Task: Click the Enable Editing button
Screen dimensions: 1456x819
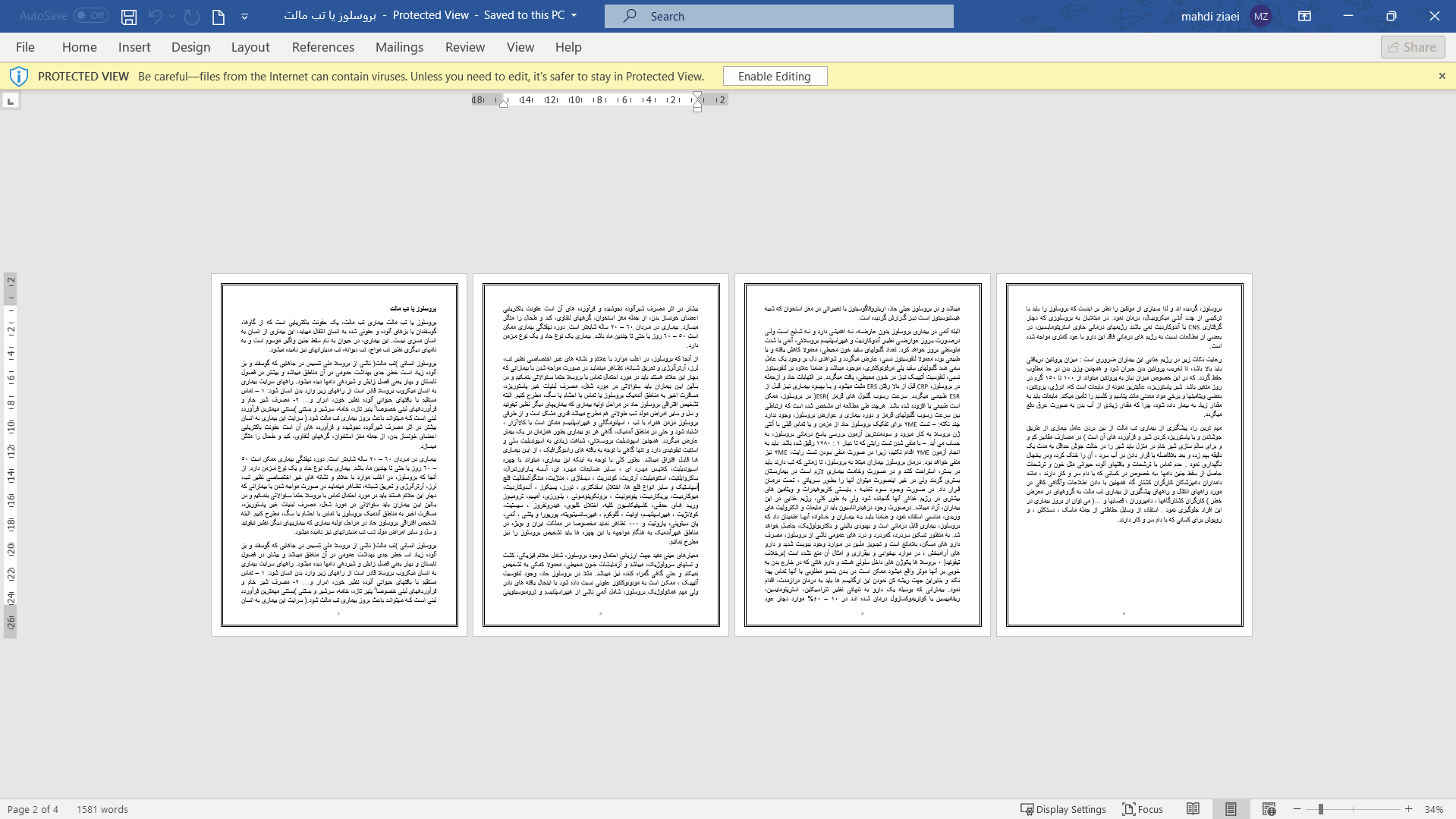Action: pos(775,76)
